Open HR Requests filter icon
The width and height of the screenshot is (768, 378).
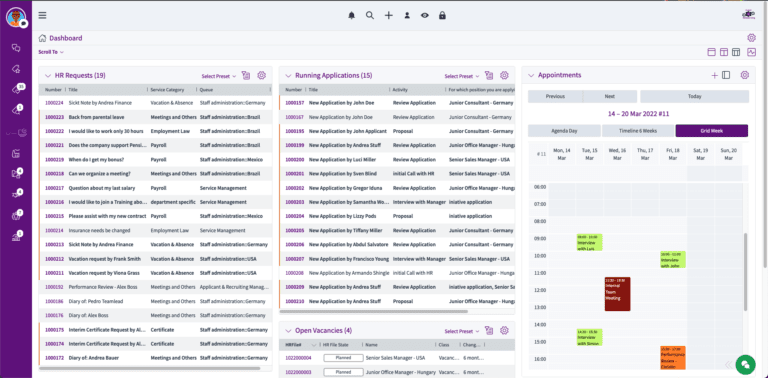[x=246, y=75]
